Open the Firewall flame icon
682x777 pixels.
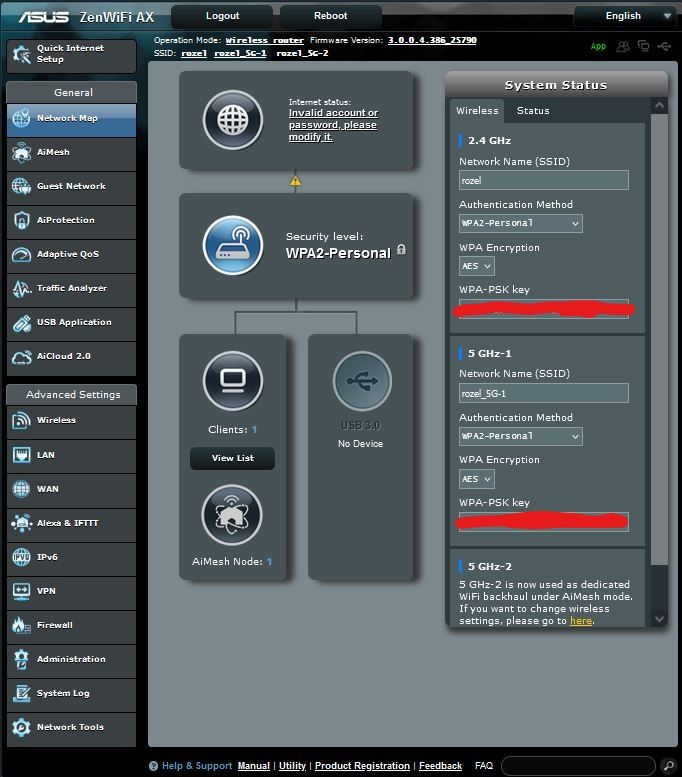[21, 625]
